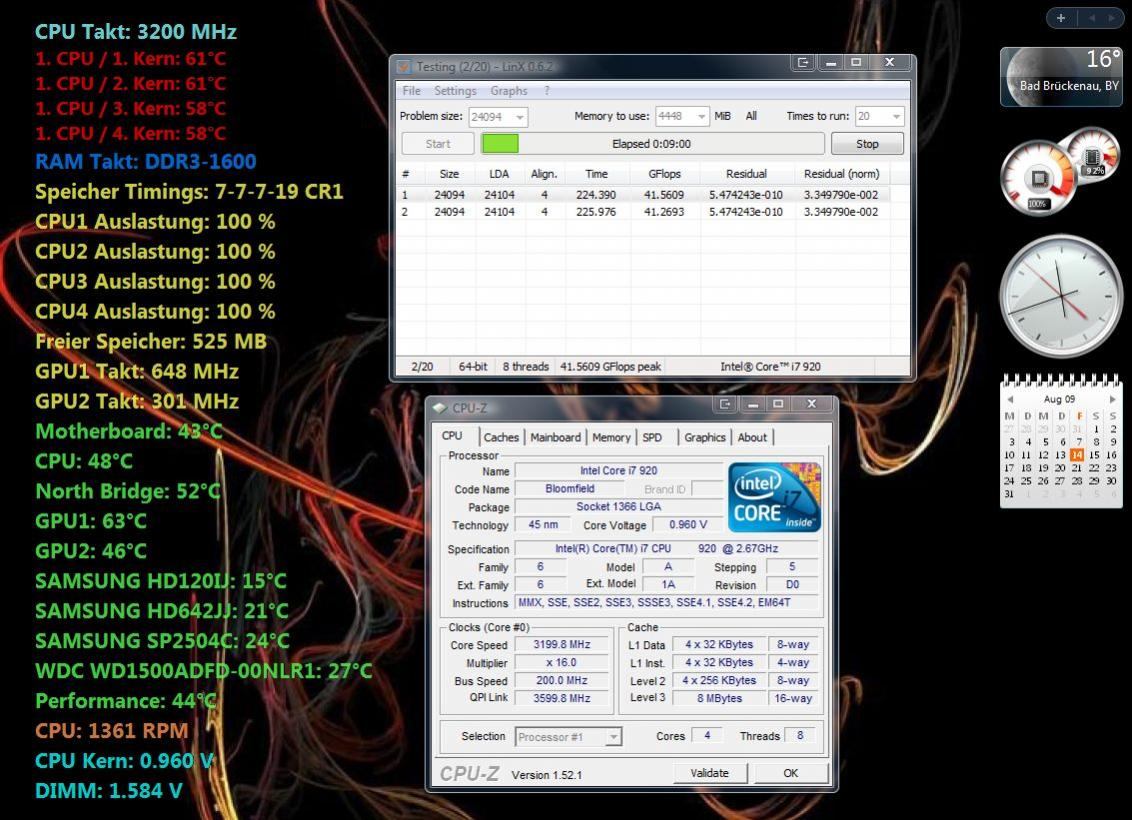Click the analog clock gadget
Image resolution: width=1132 pixels, height=820 pixels.
pos(1061,296)
